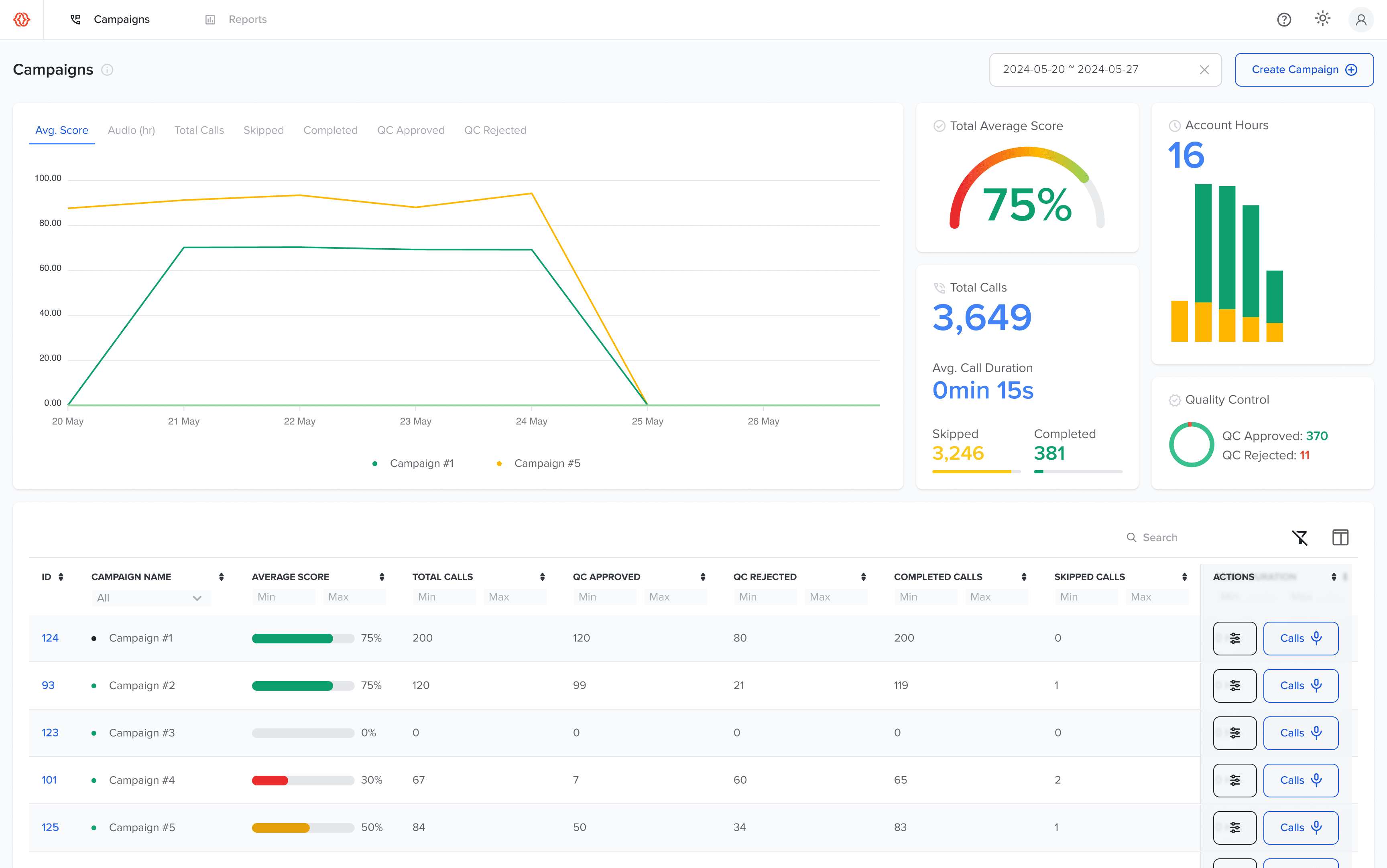The image size is (1387, 868).
Task: Sort table by ID column arrows
Action: (x=61, y=576)
